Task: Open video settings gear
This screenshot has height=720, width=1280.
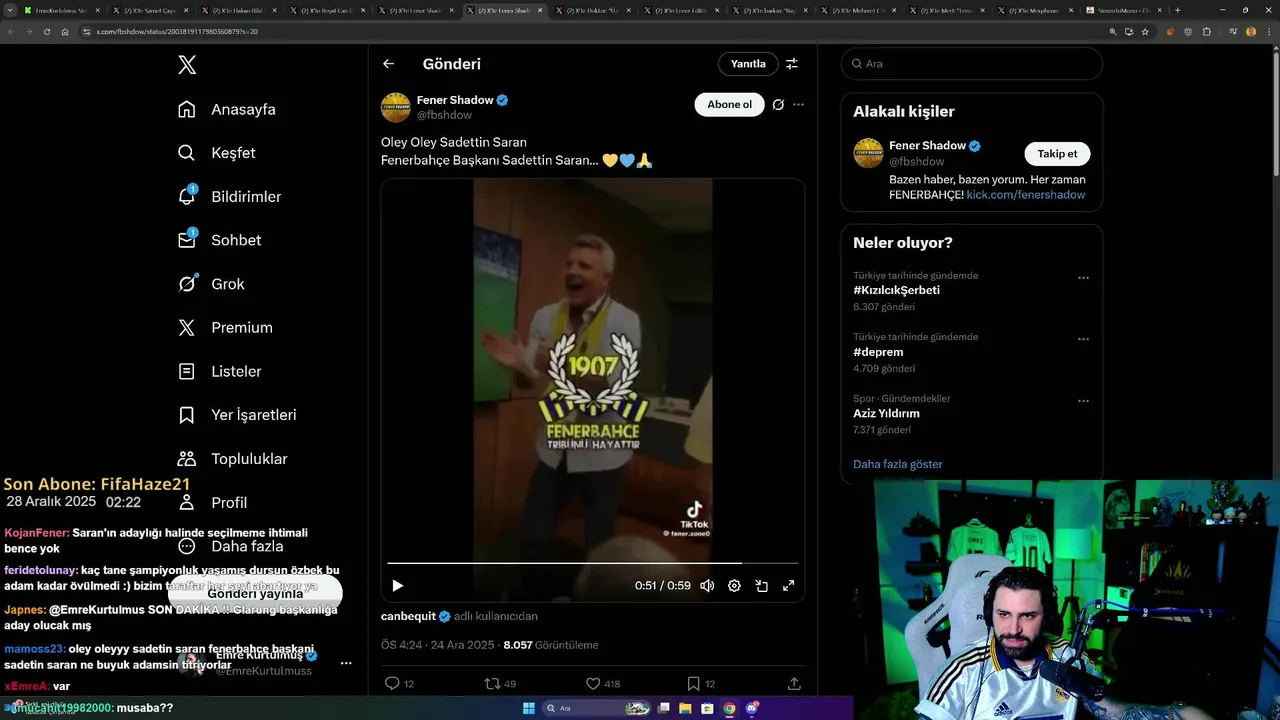Action: (734, 586)
